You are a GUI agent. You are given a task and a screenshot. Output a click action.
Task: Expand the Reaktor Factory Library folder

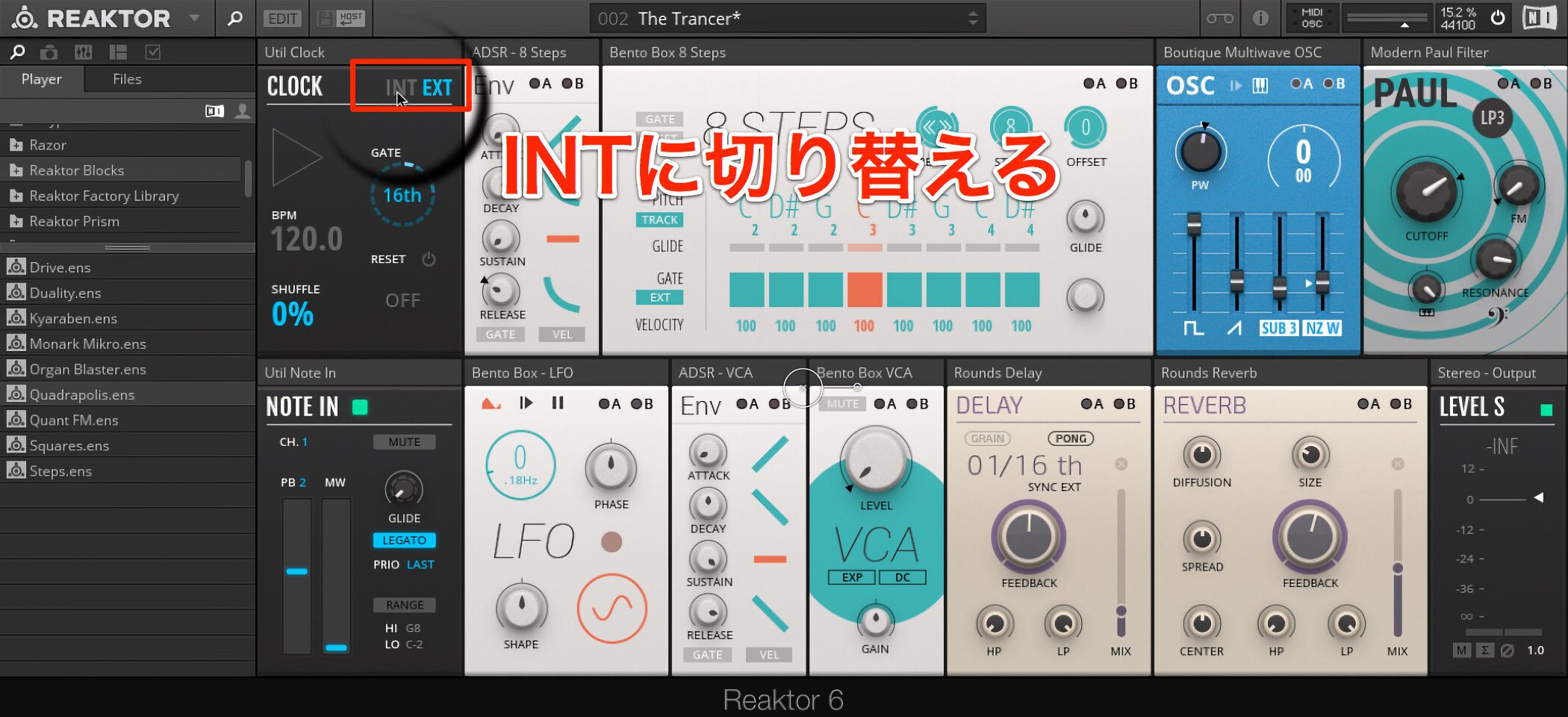[x=16, y=196]
